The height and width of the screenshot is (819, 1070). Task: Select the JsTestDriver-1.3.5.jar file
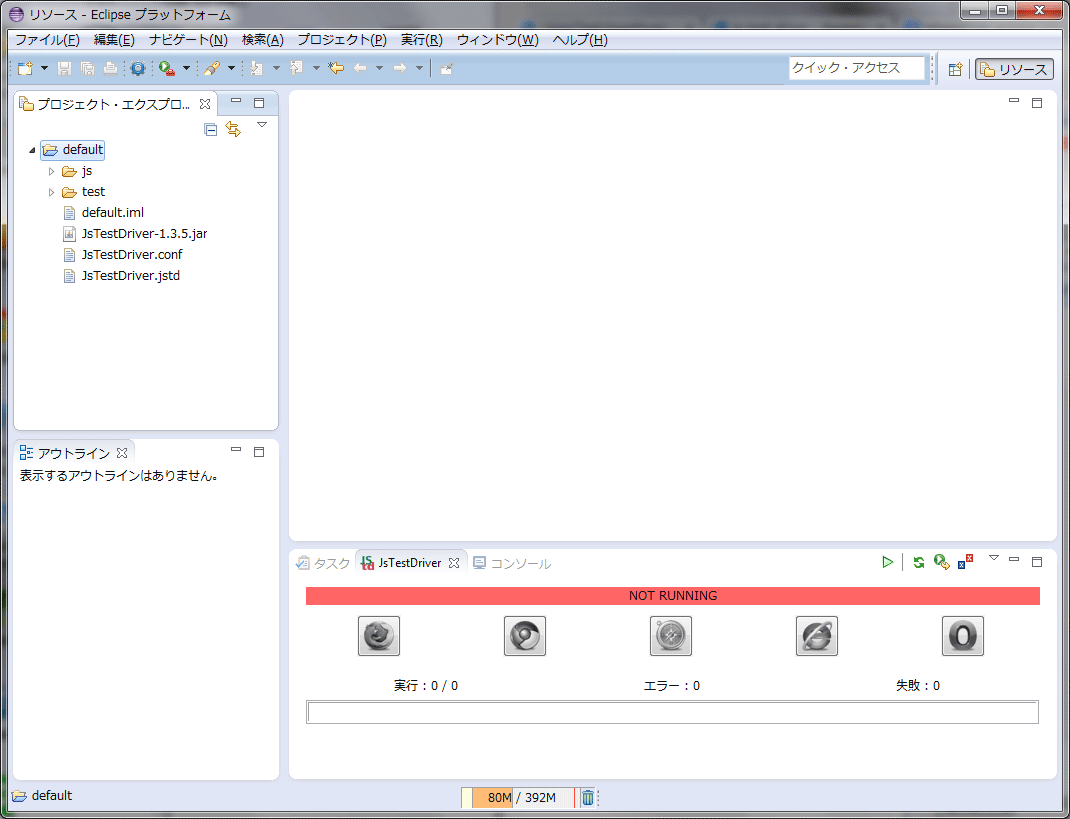click(x=135, y=234)
